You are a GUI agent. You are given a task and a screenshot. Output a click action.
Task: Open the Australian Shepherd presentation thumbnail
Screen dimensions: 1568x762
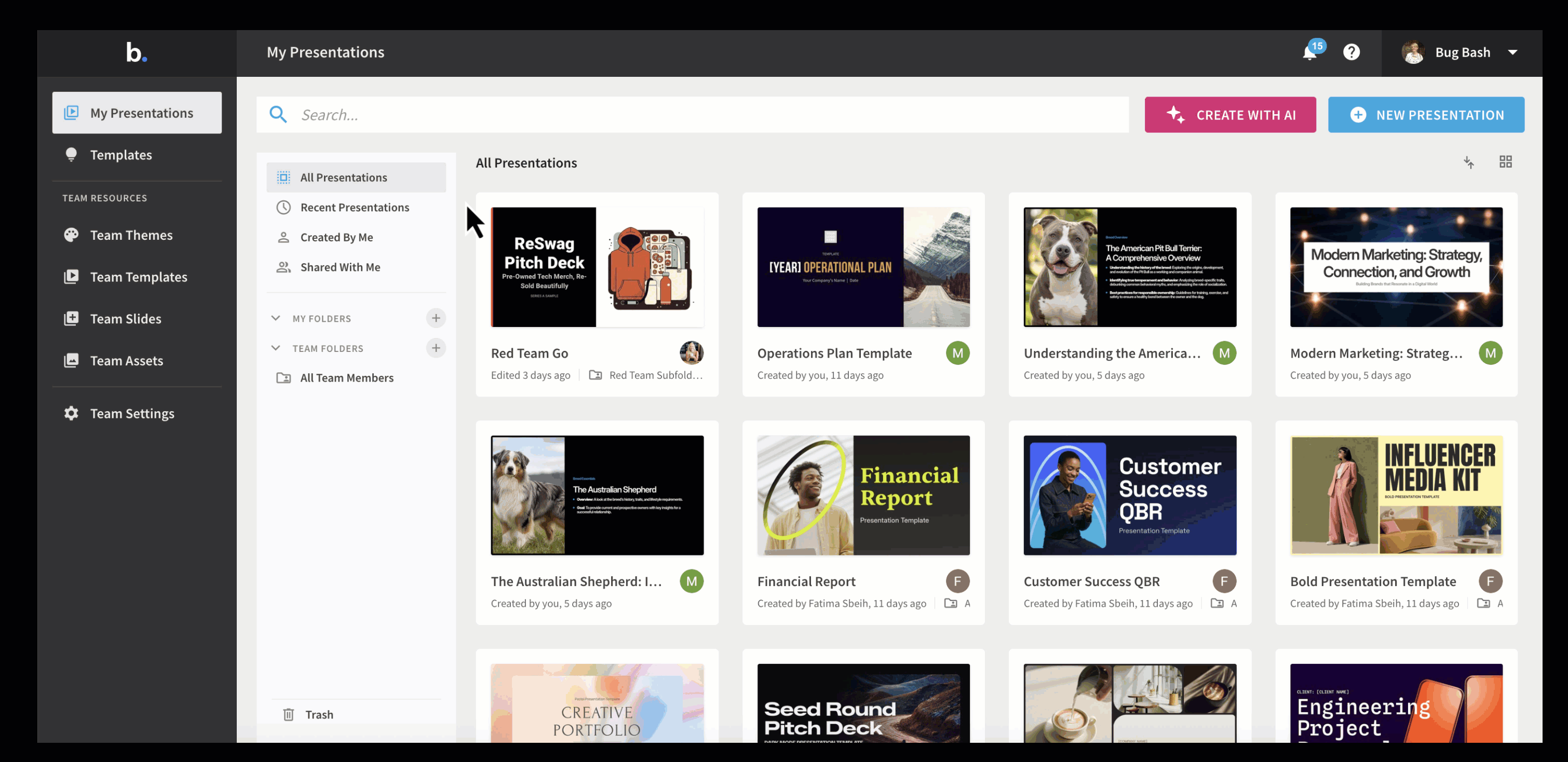tap(597, 495)
